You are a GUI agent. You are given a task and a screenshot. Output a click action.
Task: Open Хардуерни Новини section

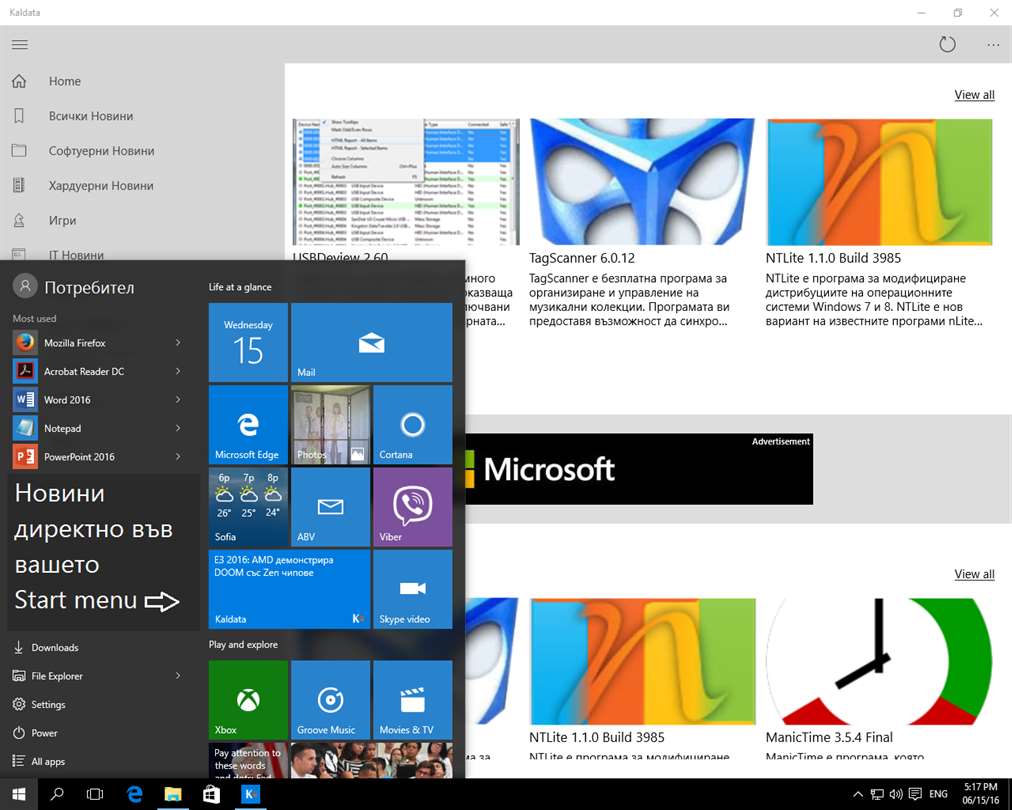coord(101,186)
